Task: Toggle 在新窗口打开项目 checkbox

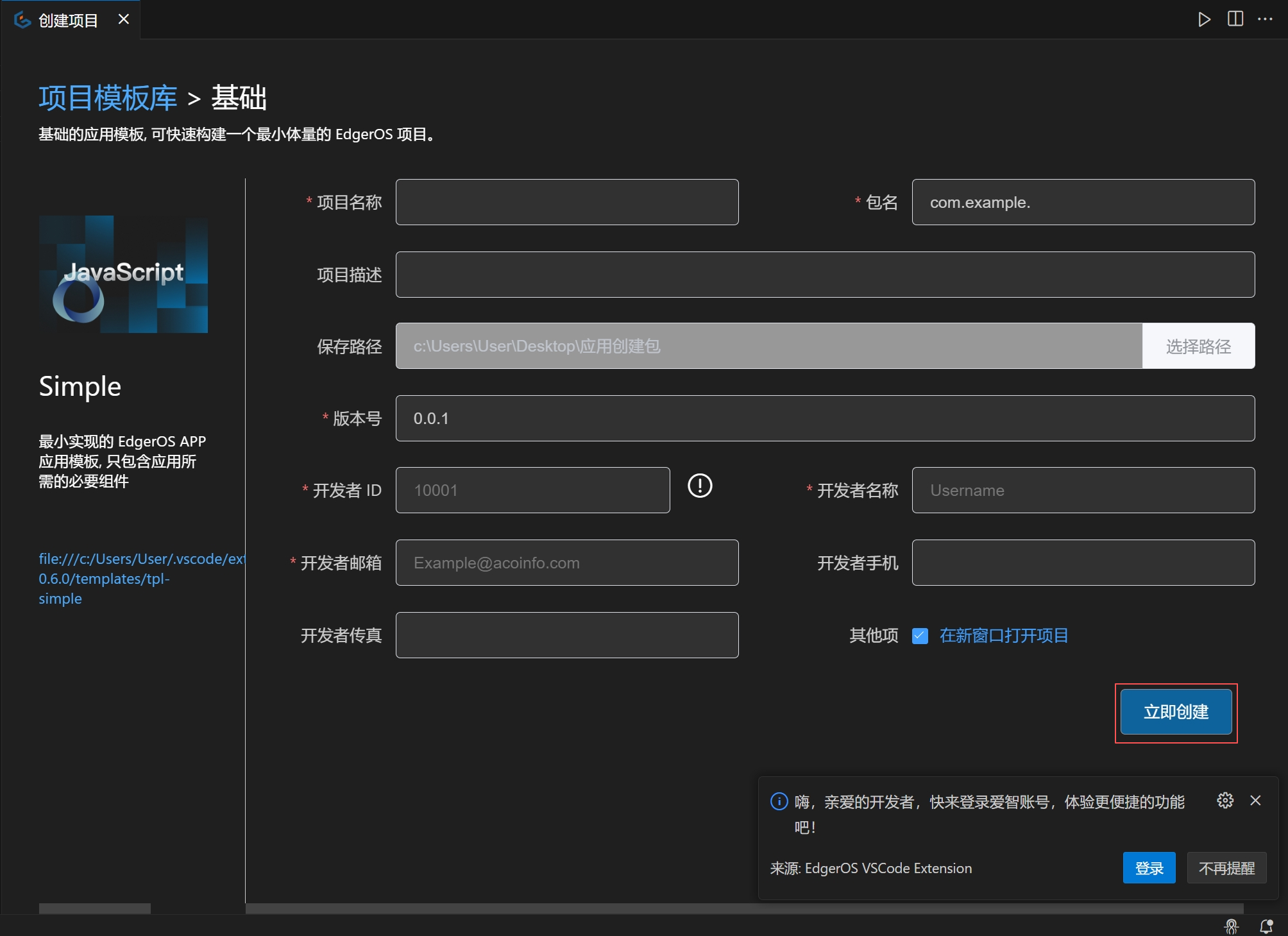Action: click(920, 636)
